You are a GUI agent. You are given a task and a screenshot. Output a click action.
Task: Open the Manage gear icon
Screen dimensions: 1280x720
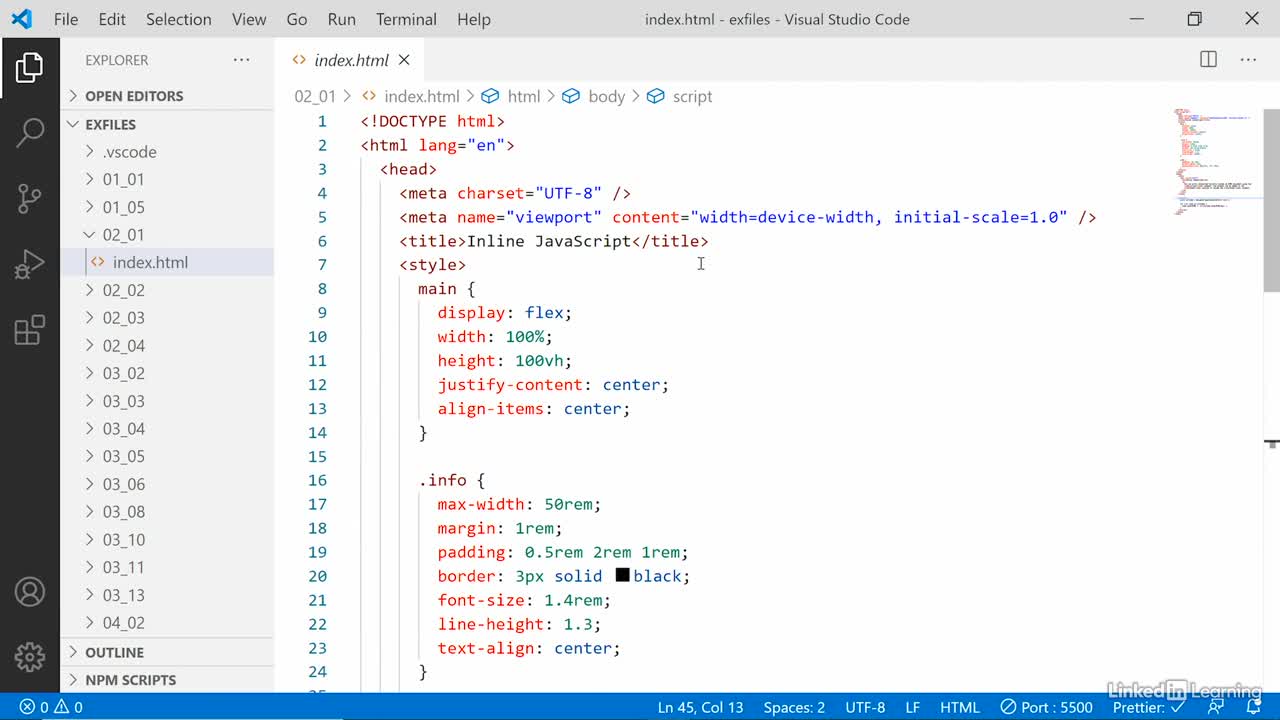click(30, 657)
